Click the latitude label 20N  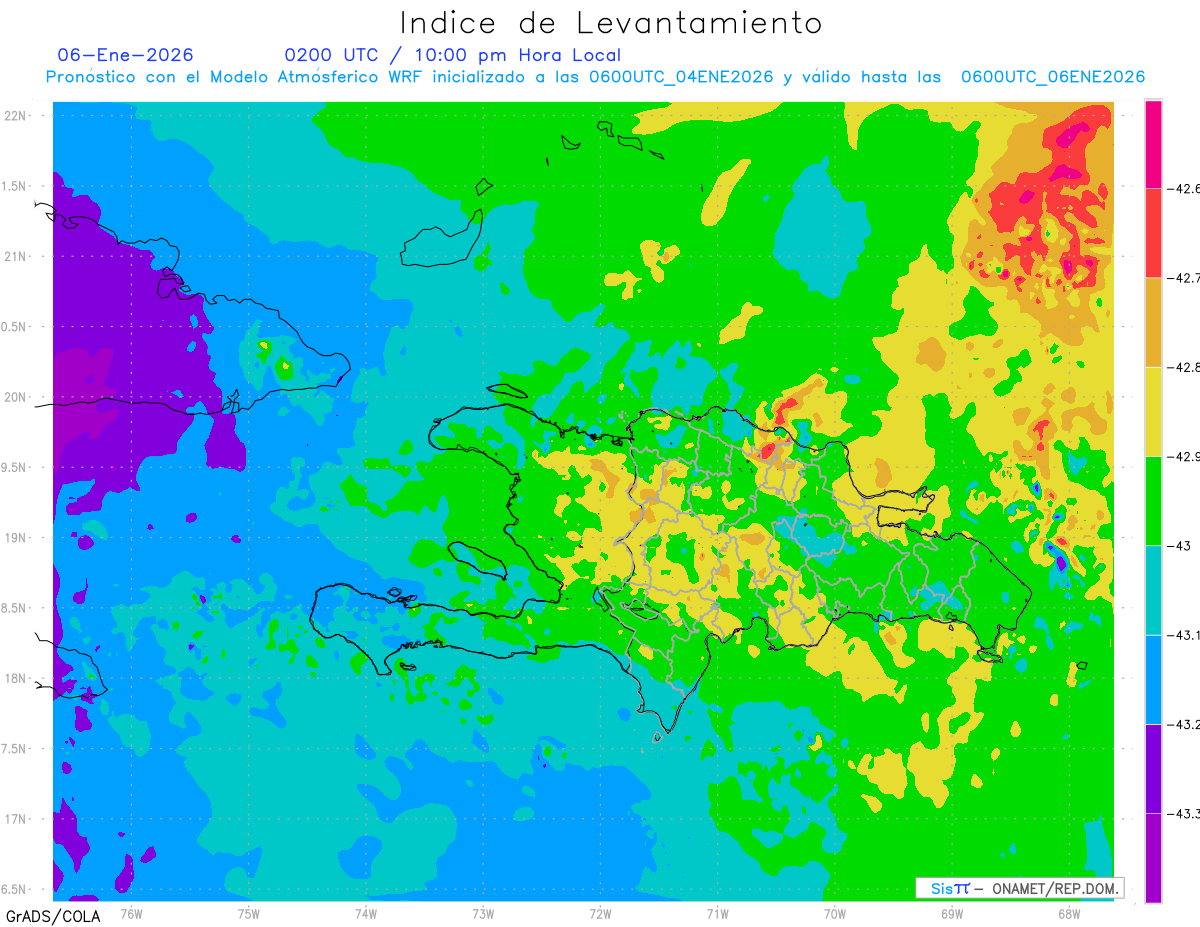(14, 397)
